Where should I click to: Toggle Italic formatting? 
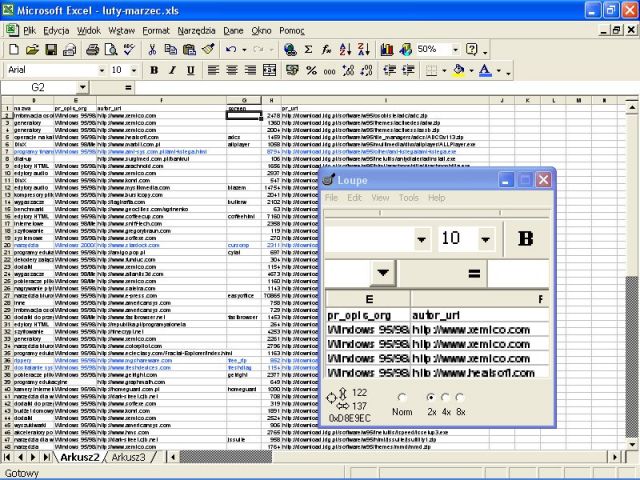172,70
